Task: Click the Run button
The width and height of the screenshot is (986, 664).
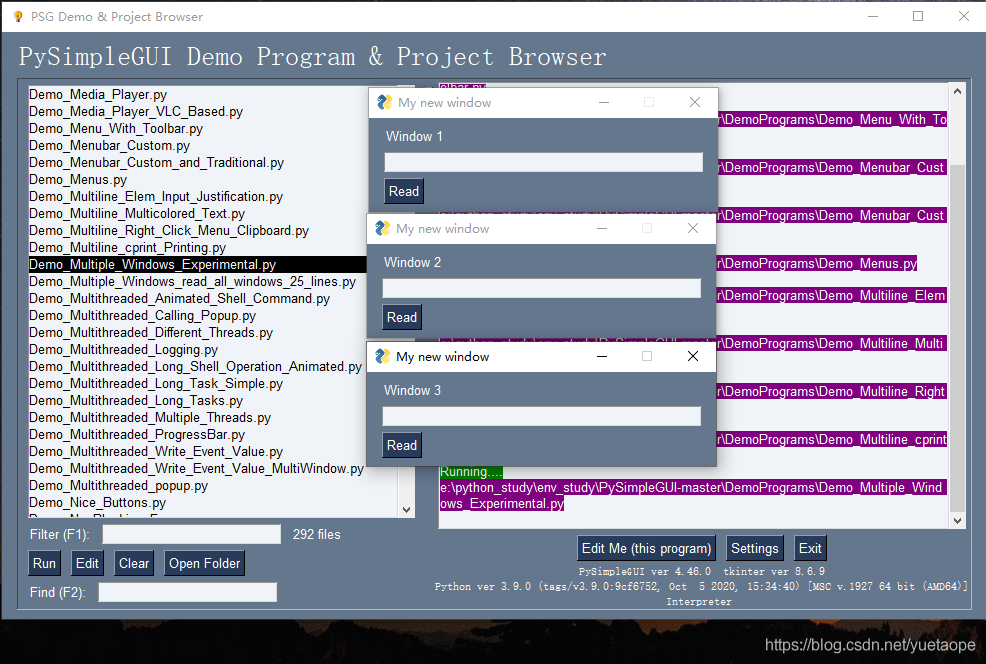Action: tap(44, 563)
